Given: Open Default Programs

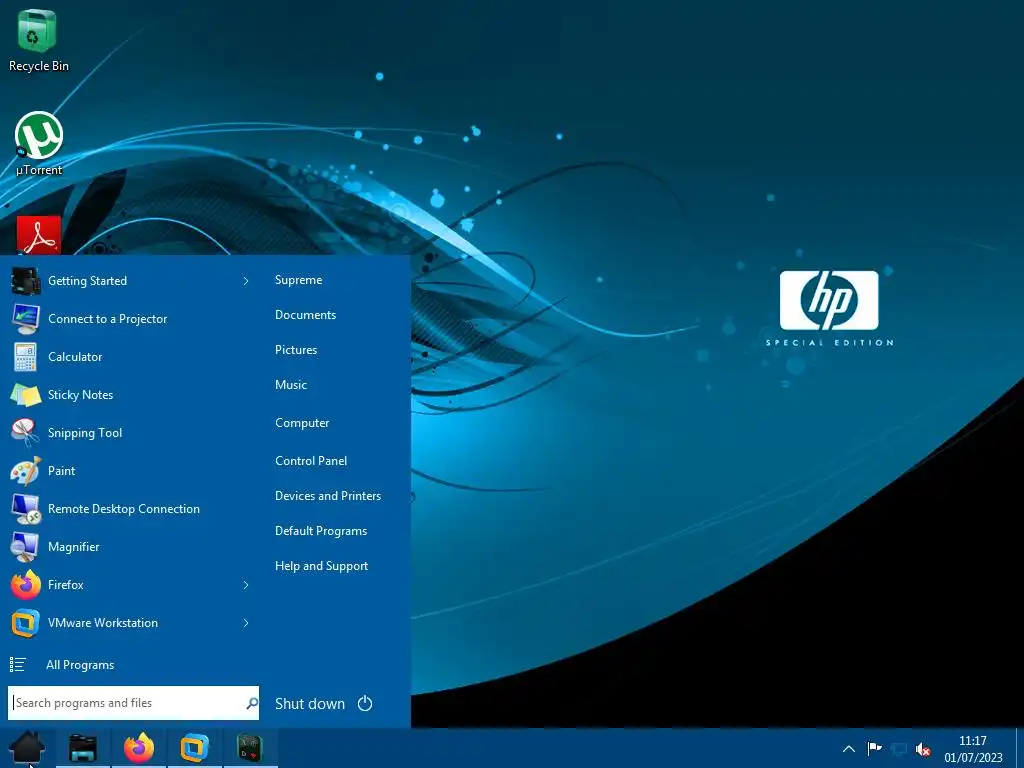Looking at the screenshot, I should [x=321, y=531].
